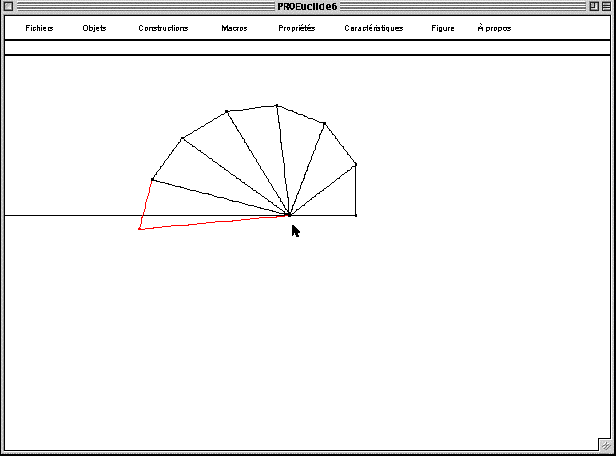Open the Fichiers menu
Image resolution: width=616 pixels, height=458 pixels.
tap(39, 28)
